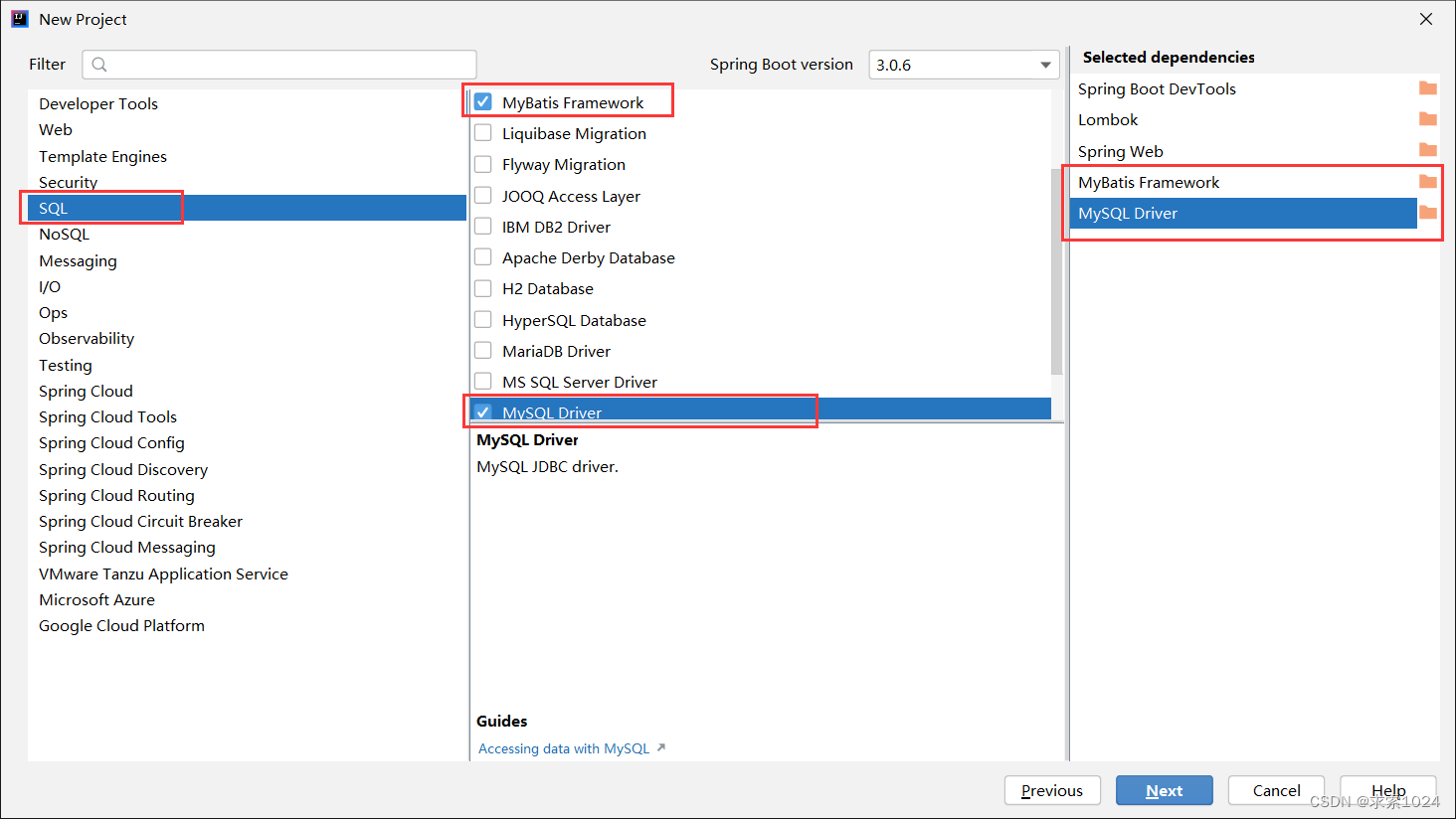1456x819 pixels.
Task: Select the Spring Cloud Discovery category
Action: [x=247, y=469]
